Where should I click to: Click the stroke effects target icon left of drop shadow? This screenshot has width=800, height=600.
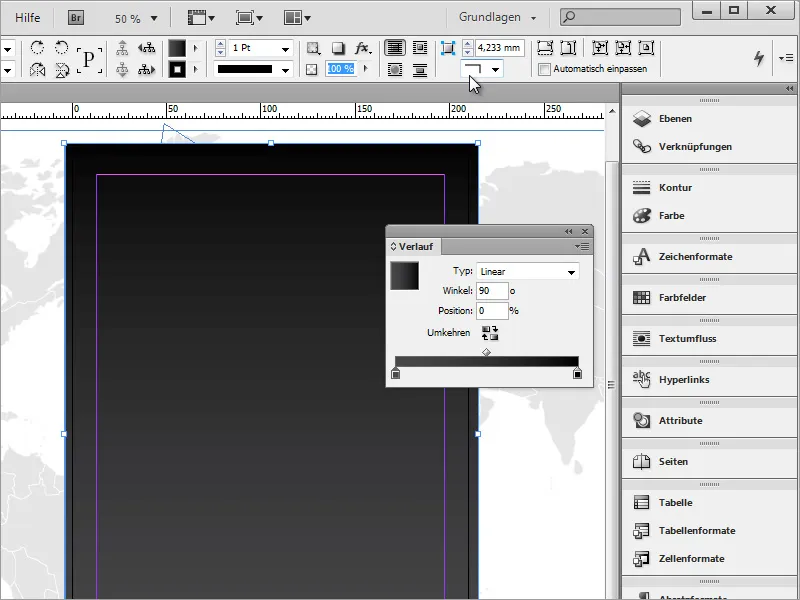click(313, 48)
